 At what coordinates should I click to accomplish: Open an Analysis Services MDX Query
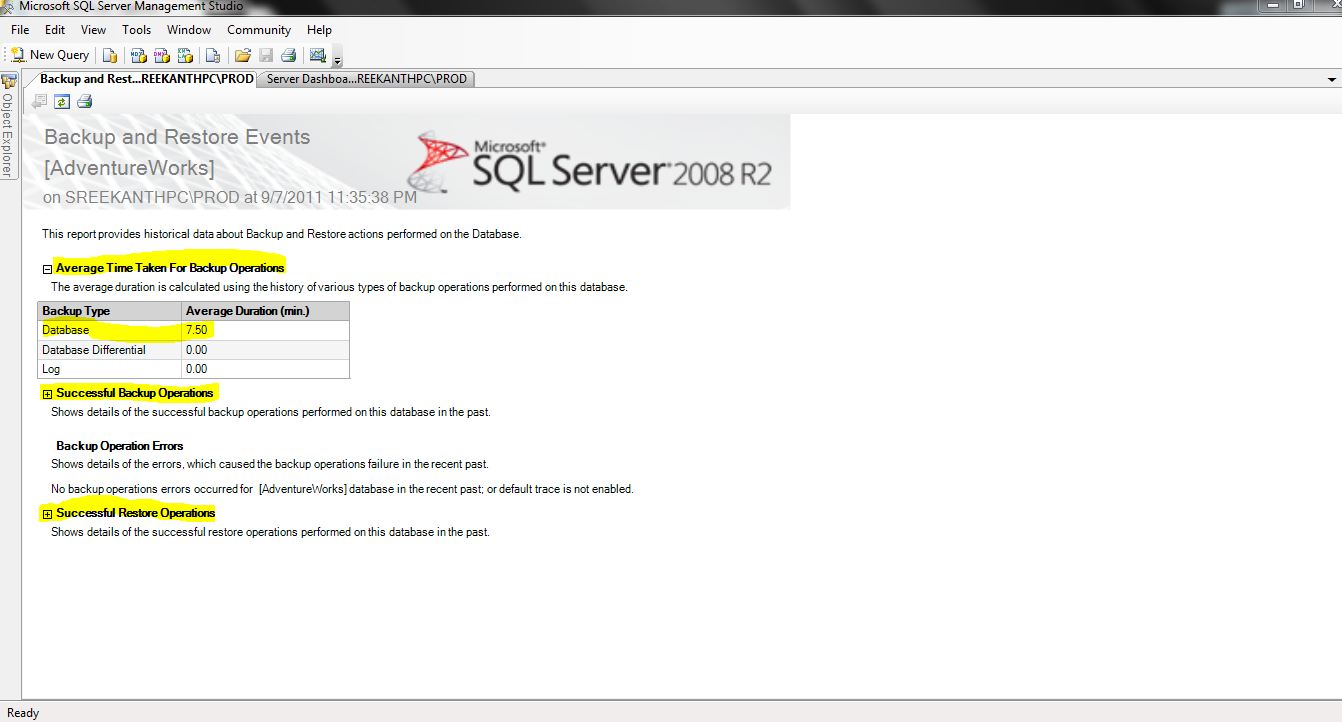[138, 55]
